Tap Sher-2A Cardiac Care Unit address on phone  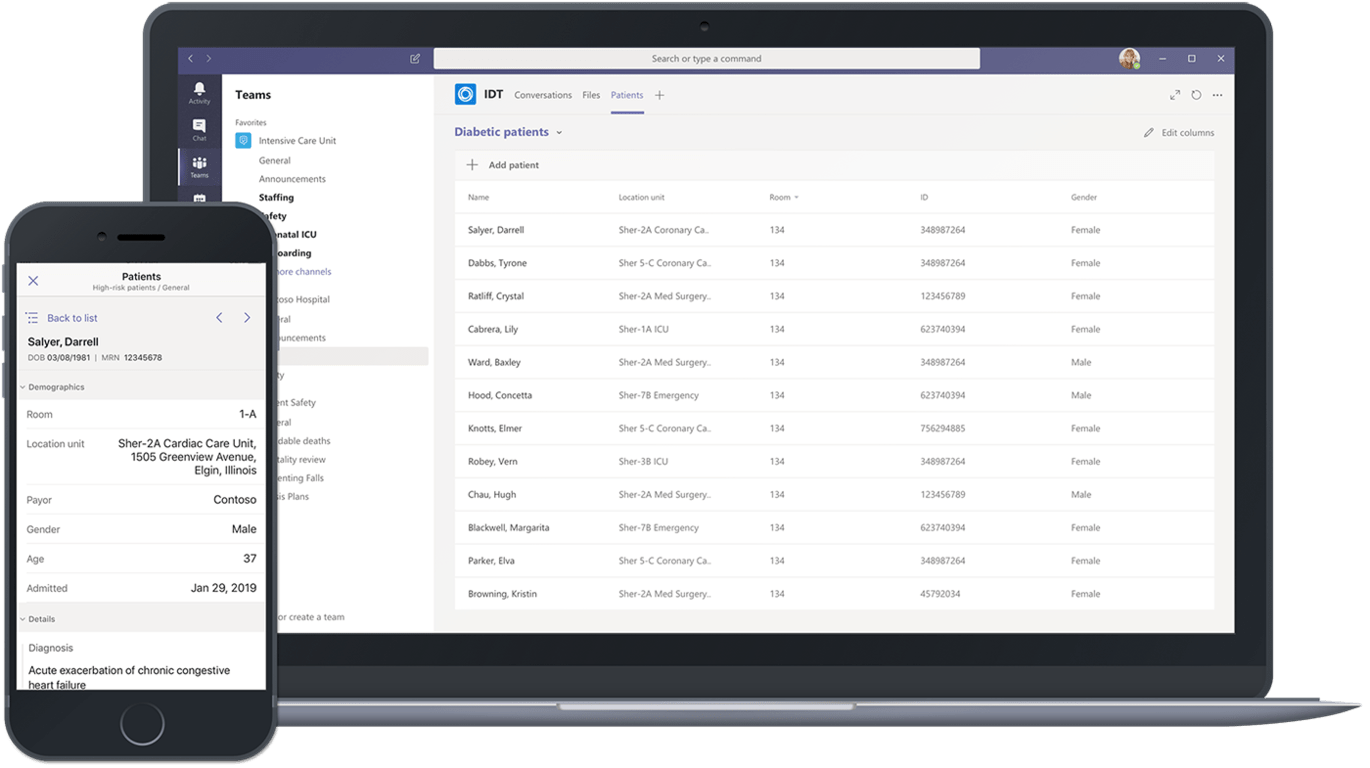click(x=187, y=457)
